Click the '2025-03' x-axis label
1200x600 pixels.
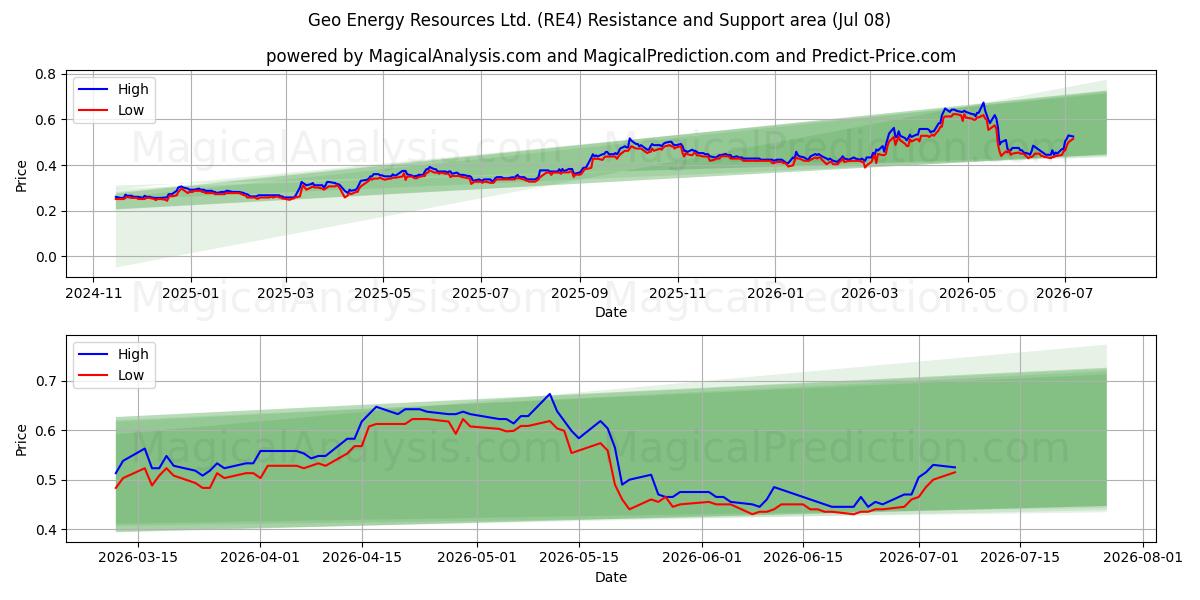(x=286, y=293)
